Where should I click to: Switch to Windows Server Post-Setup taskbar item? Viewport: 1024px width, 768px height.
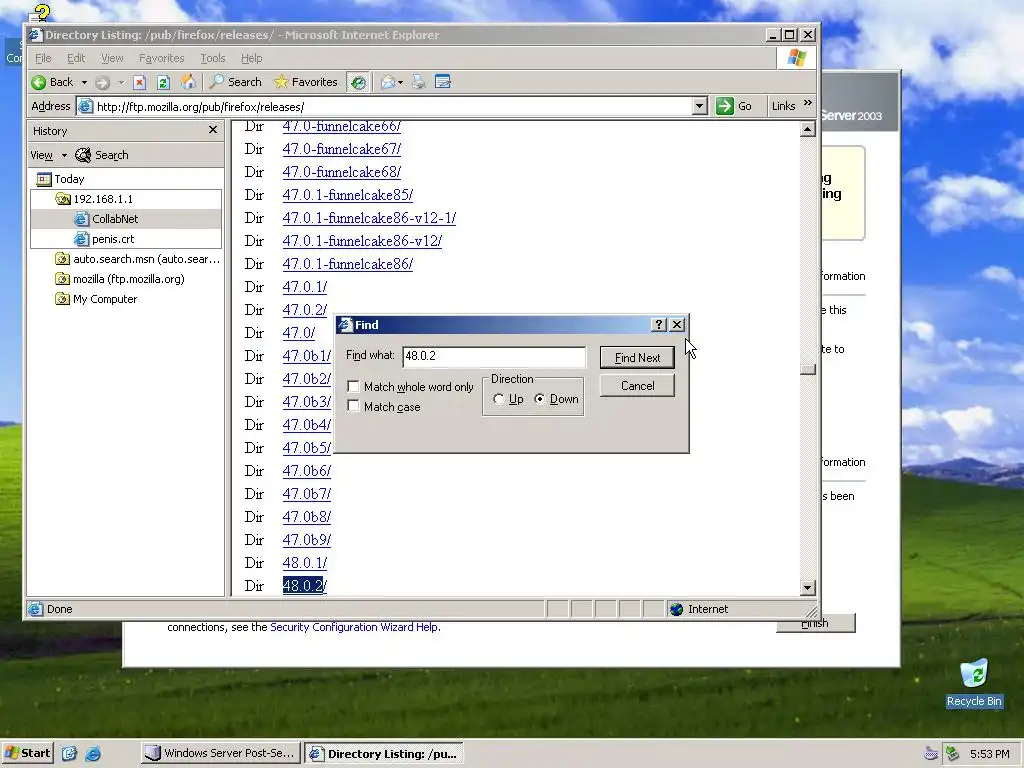click(x=221, y=754)
